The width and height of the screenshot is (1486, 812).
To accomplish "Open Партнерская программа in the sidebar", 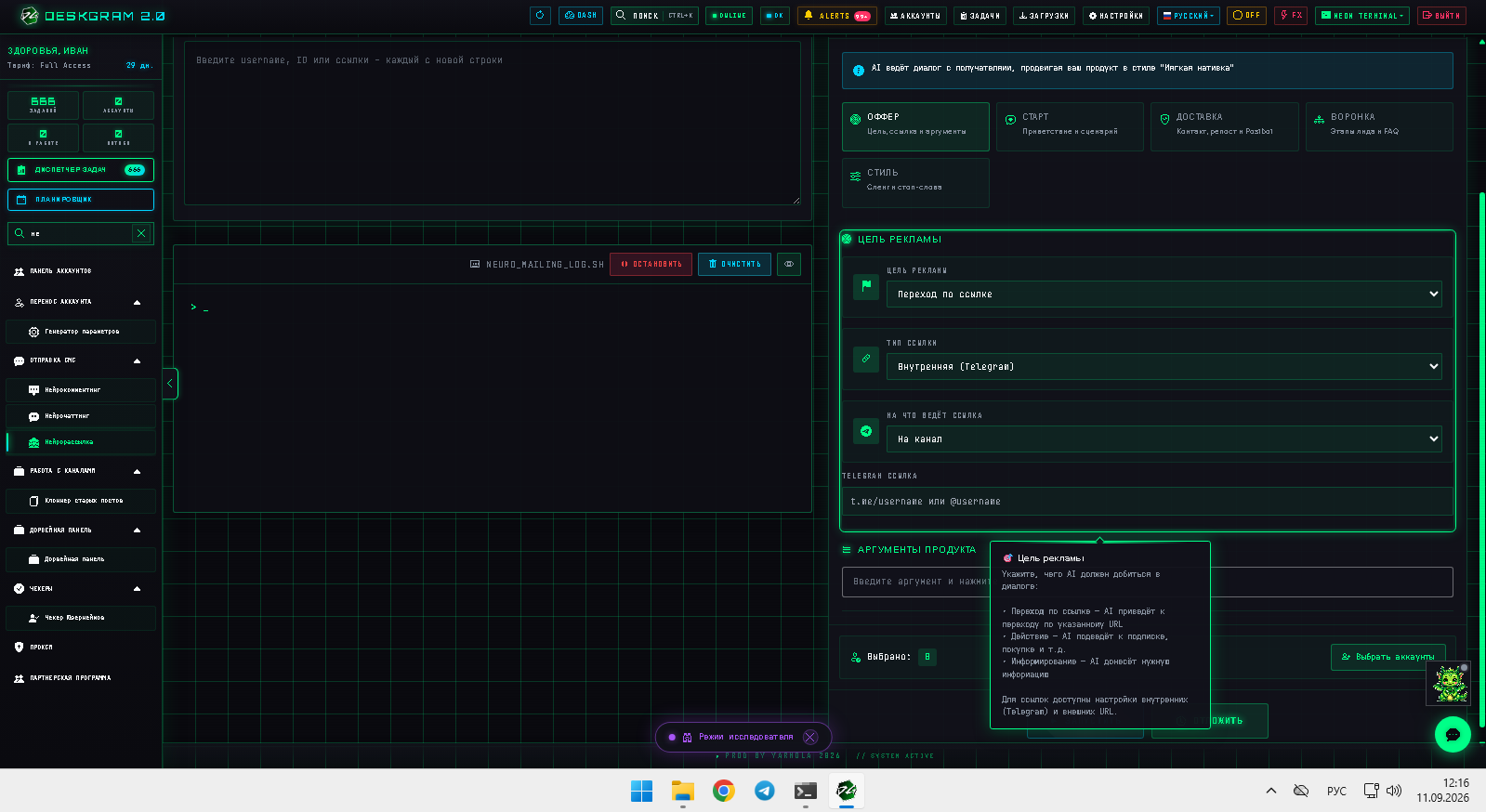I will click(81, 678).
